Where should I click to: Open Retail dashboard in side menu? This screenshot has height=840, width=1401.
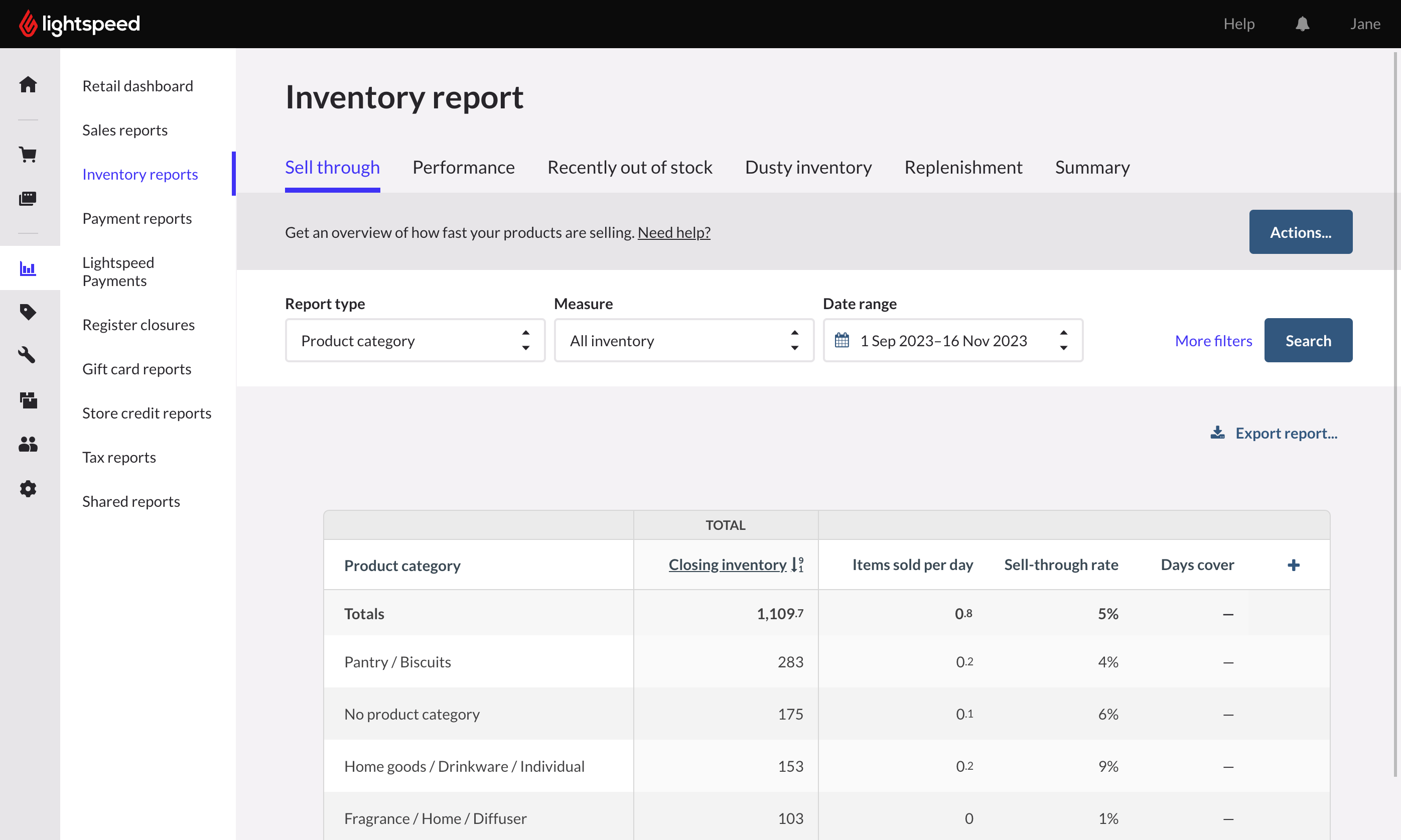tap(137, 85)
